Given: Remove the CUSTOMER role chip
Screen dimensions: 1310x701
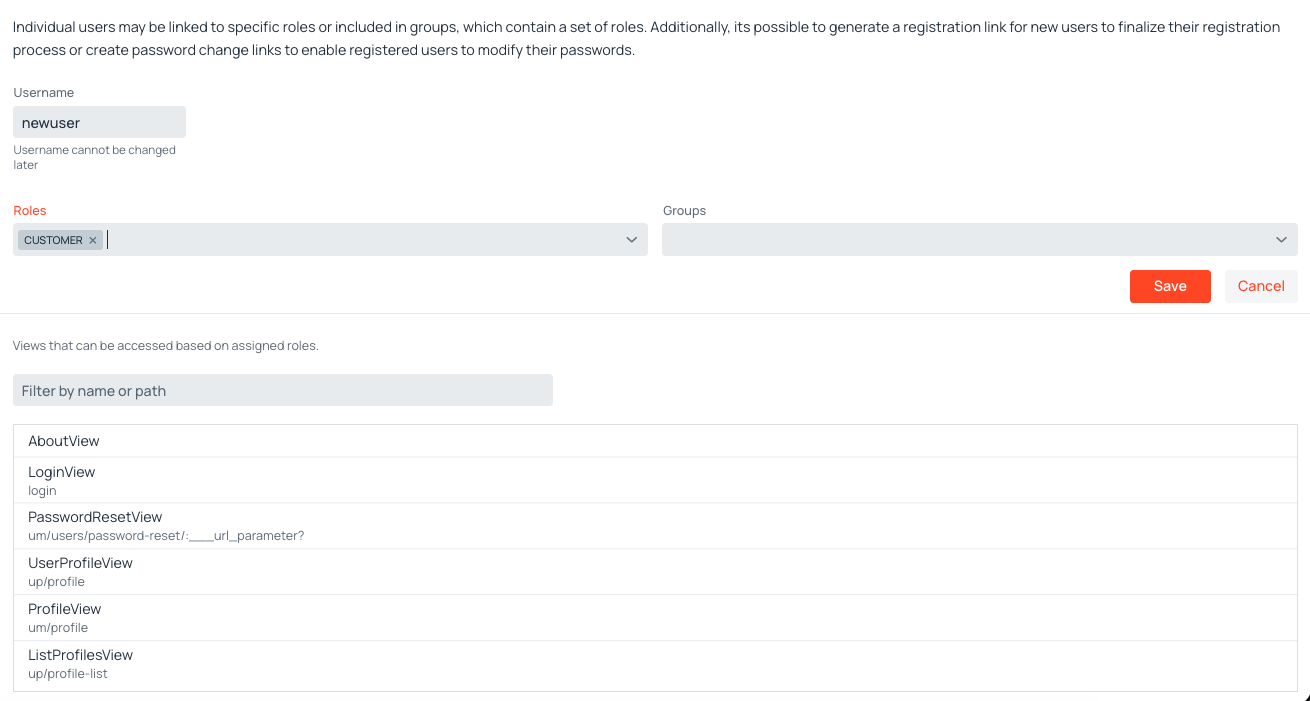Looking at the screenshot, I should click(92, 240).
